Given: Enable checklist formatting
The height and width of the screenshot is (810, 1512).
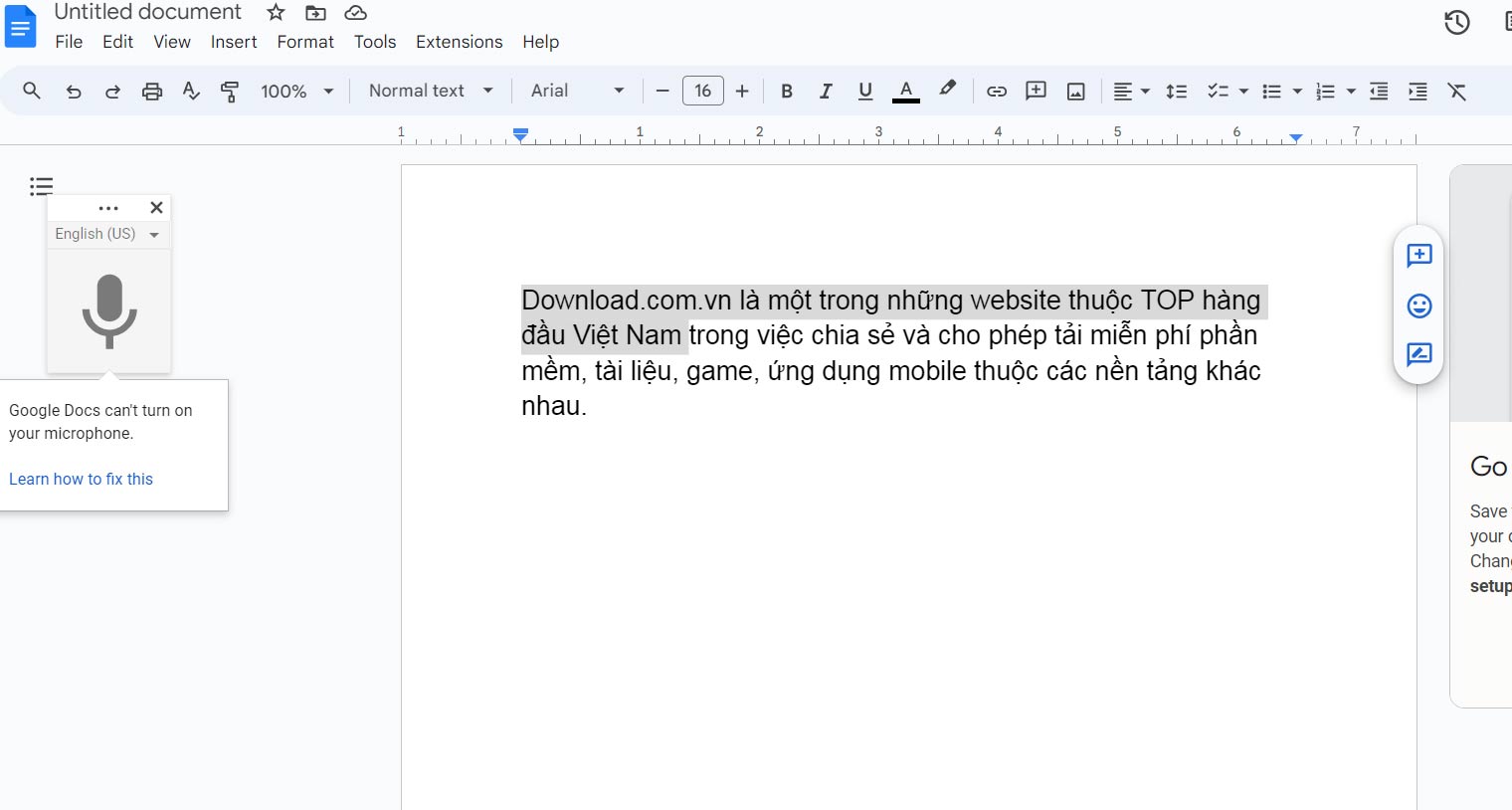Looking at the screenshot, I should pos(1218,91).
